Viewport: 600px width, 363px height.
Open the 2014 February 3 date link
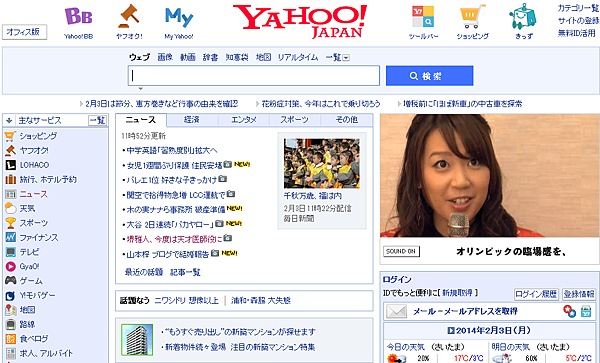[494, 330]
